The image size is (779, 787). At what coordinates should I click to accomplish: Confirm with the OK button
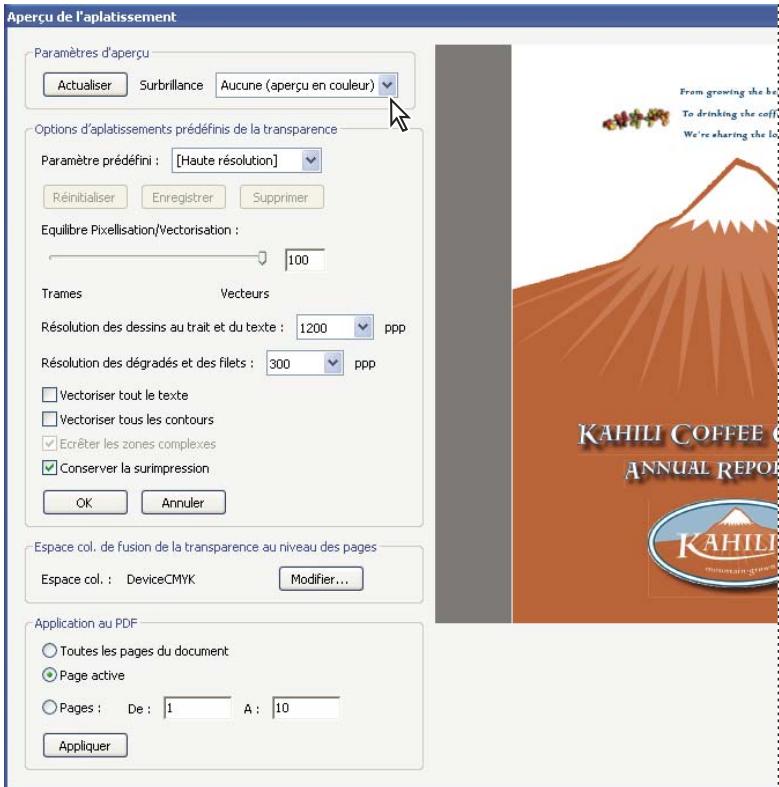(x=85, y=502)
